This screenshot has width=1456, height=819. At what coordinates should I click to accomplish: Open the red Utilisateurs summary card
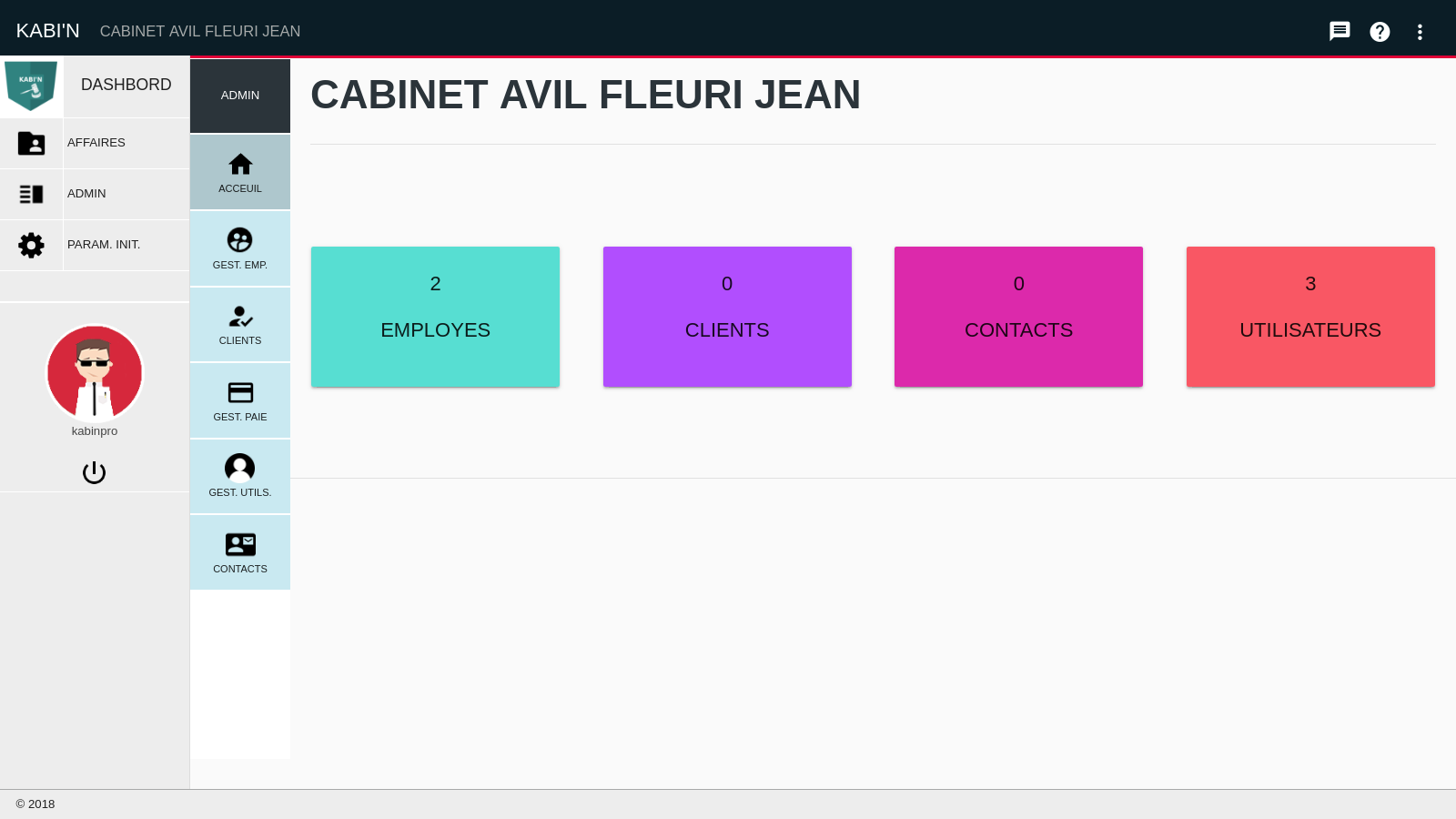[1310, 317]
